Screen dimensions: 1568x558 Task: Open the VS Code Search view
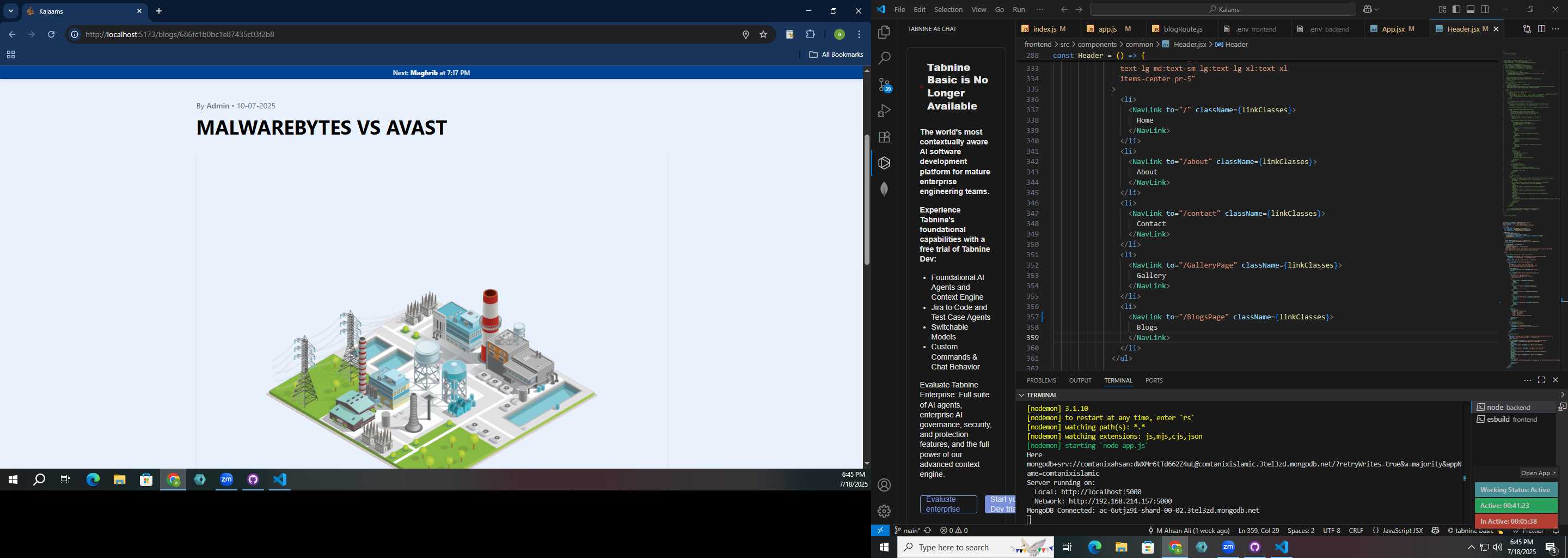(884, 58)
